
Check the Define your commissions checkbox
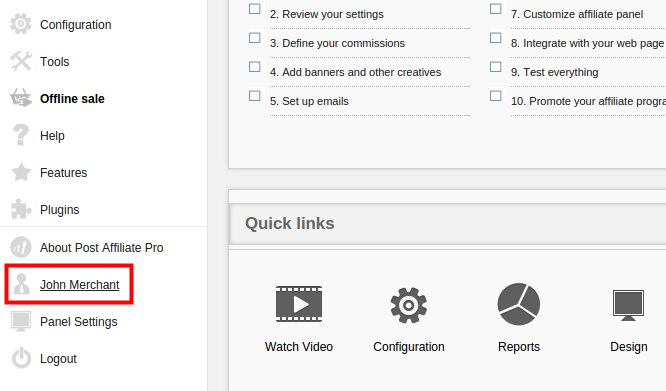254,38
